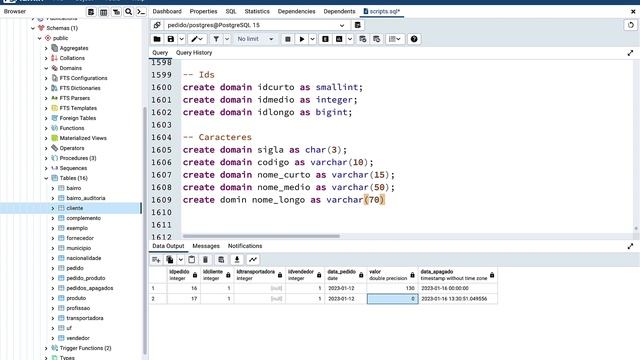Screen dimensions: 640x360
Task: Click the Filter funnel icon
Action: coord(216,39)
